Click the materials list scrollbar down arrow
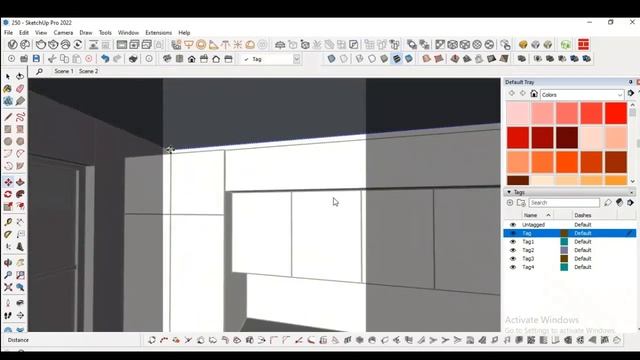Screen dimensions: 640x360 click(x=633, y=181)
